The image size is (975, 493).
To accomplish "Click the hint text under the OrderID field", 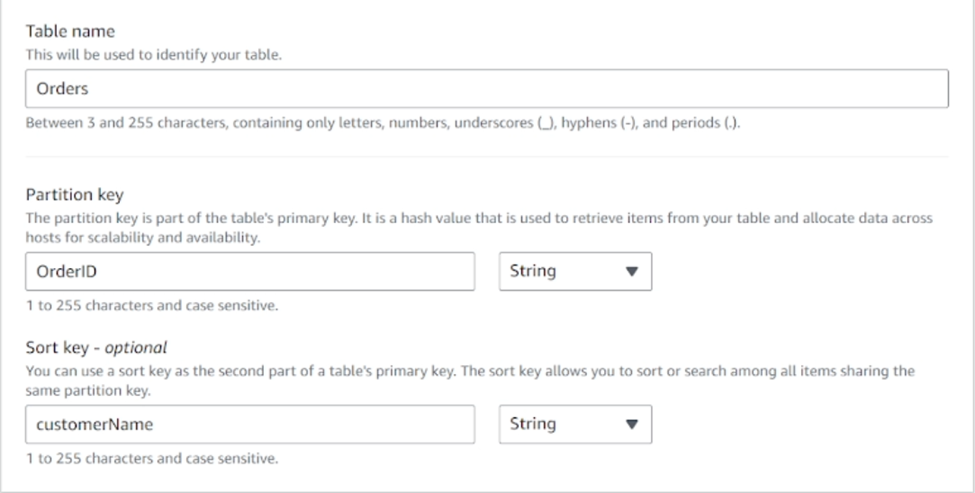I will pos(152,305).
